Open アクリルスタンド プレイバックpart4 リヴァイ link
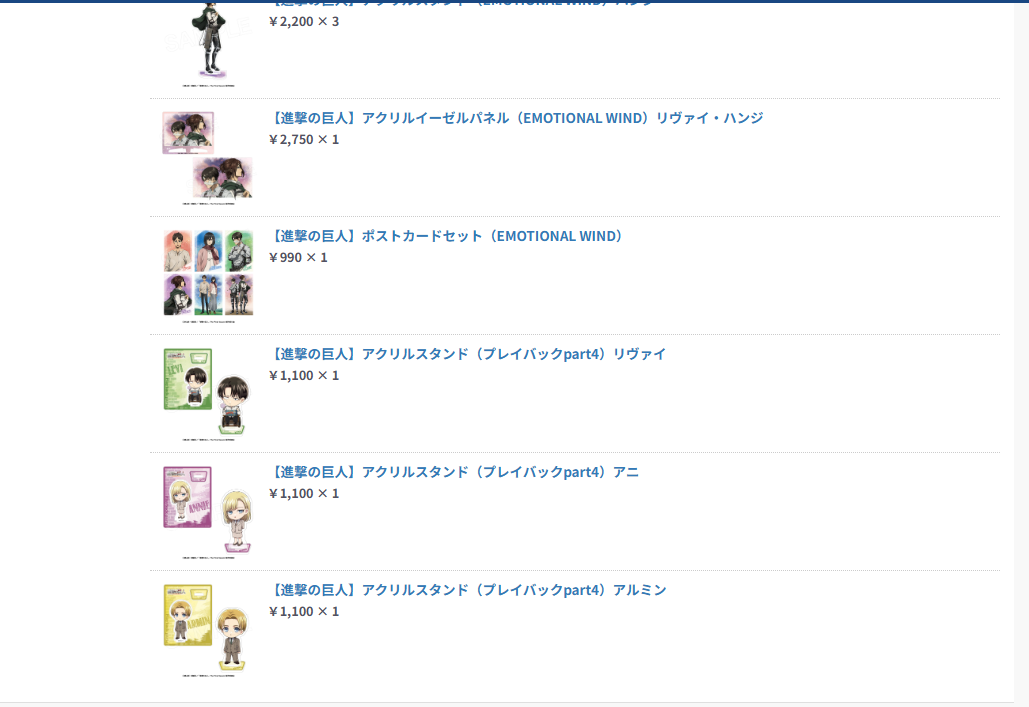Image resolution: width=1029 pixels, height=707 pixels. point(468,354)
